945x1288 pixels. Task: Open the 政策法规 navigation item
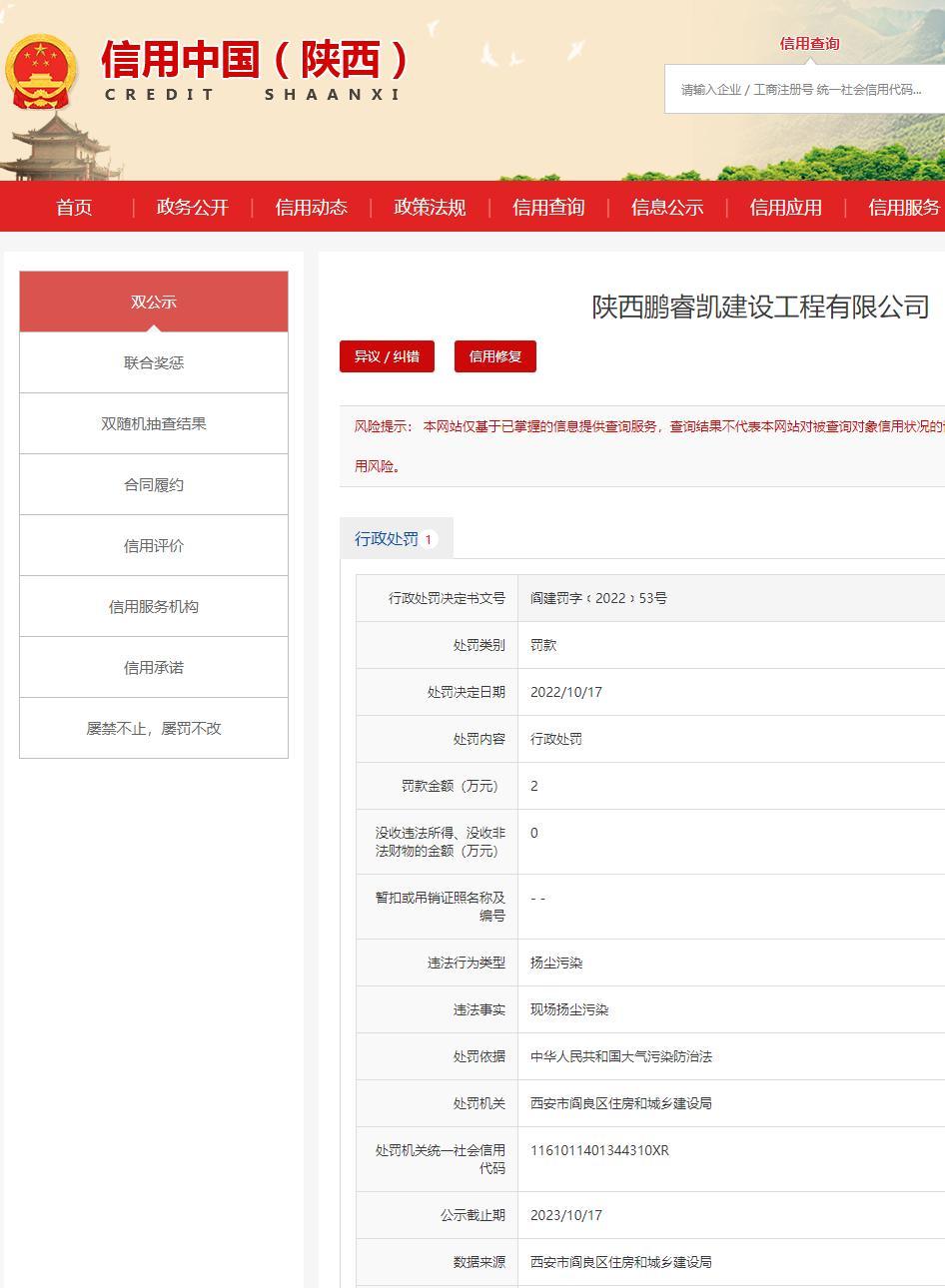[x=430, y=207]
